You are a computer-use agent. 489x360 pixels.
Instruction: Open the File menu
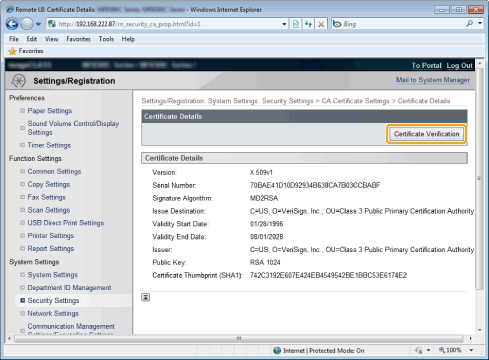[x=14, y=39]
